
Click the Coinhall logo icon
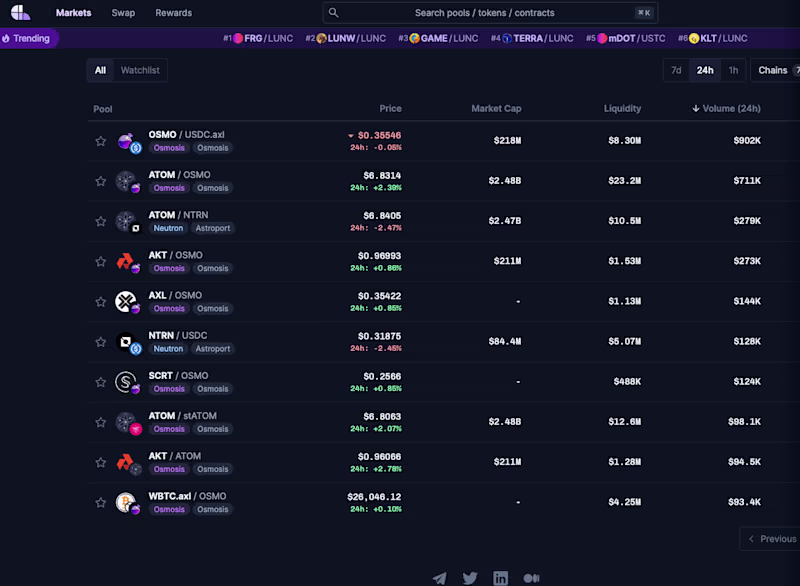tap(20, 12)
